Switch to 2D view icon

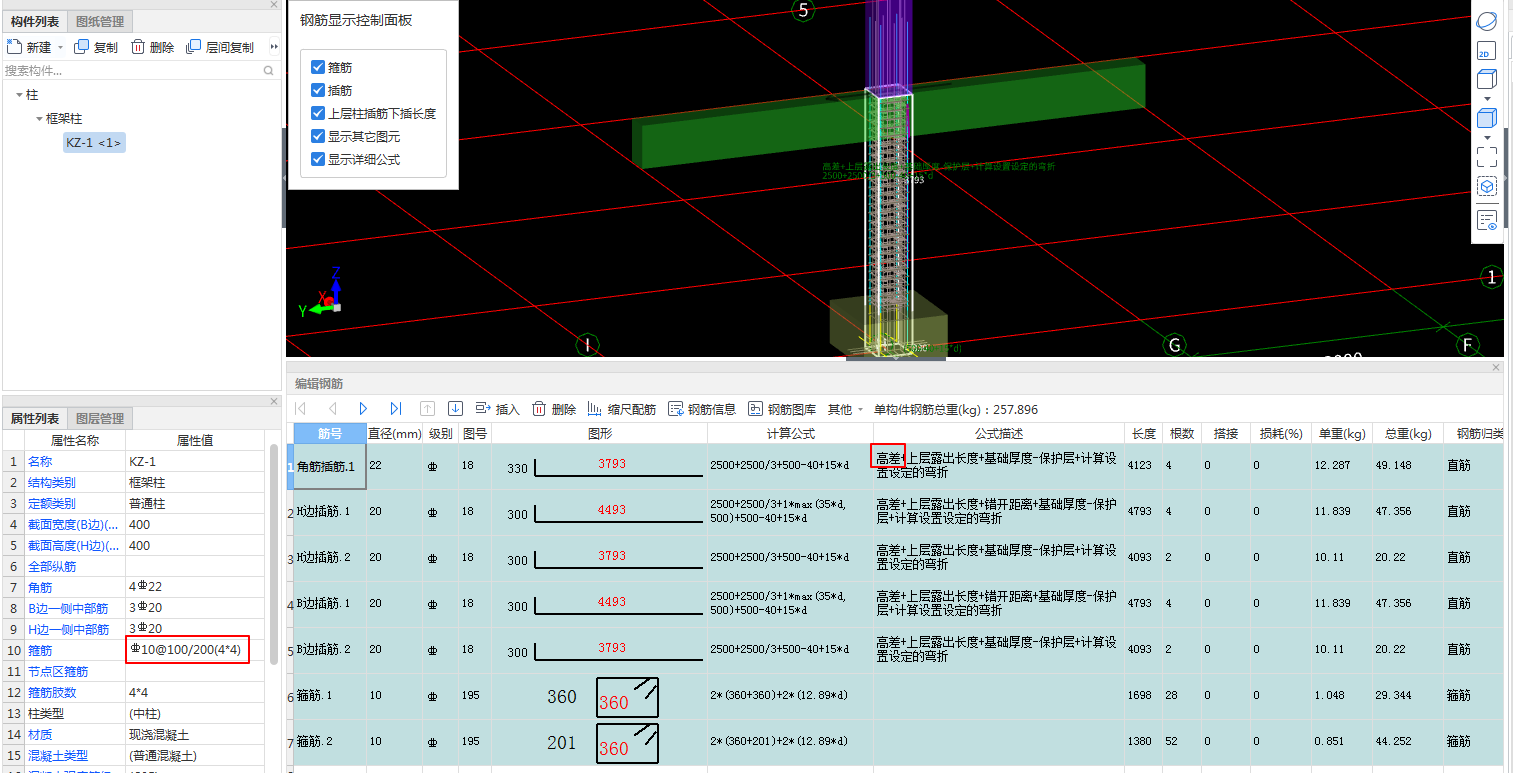point(1486,52)
